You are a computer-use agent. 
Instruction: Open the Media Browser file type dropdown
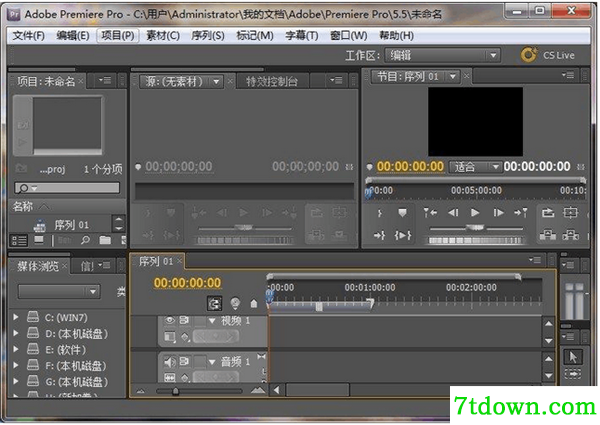point(59,292)
